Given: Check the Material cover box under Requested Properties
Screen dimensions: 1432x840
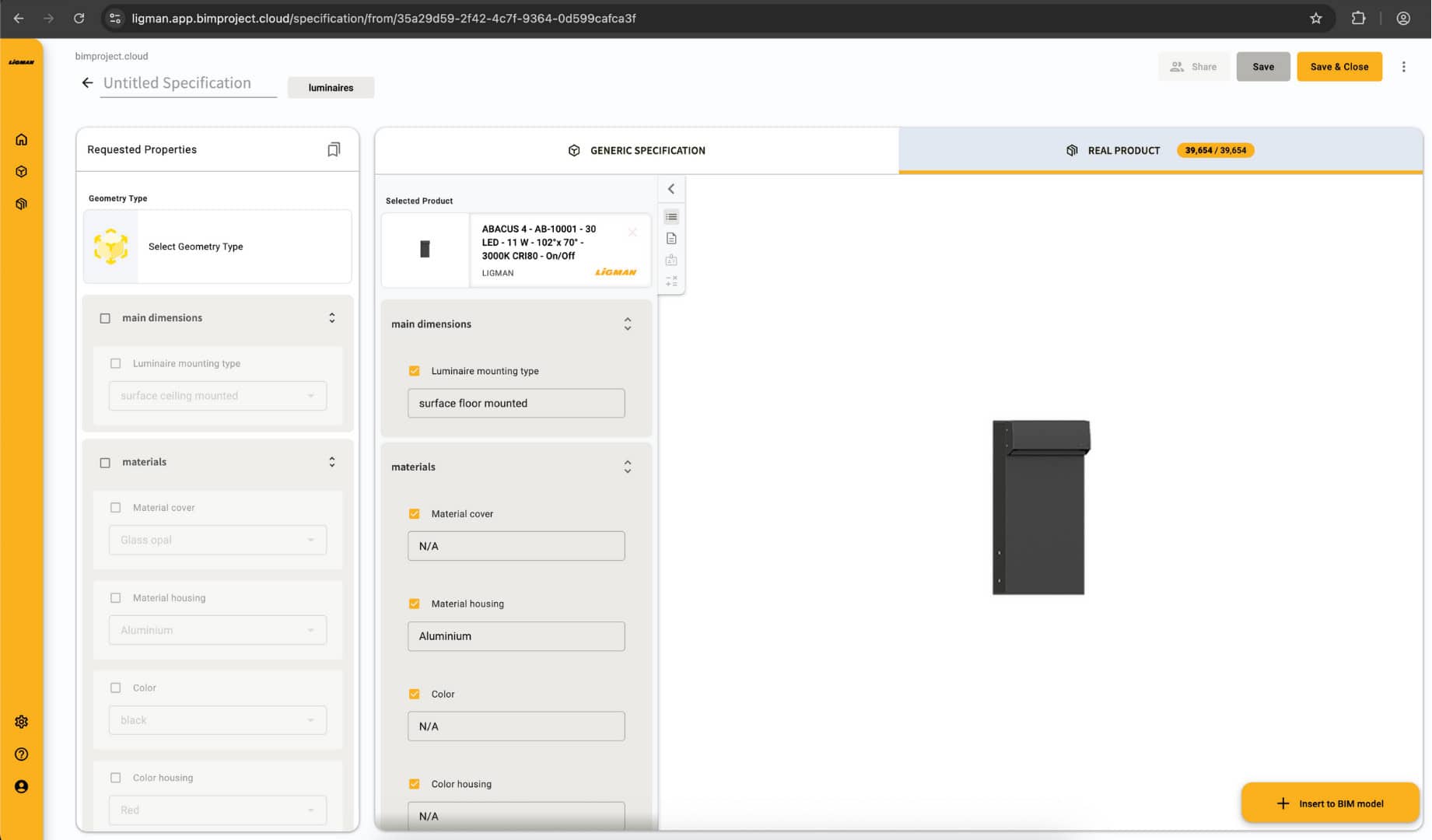Looking at the screenshot, I should click(116, 508).
